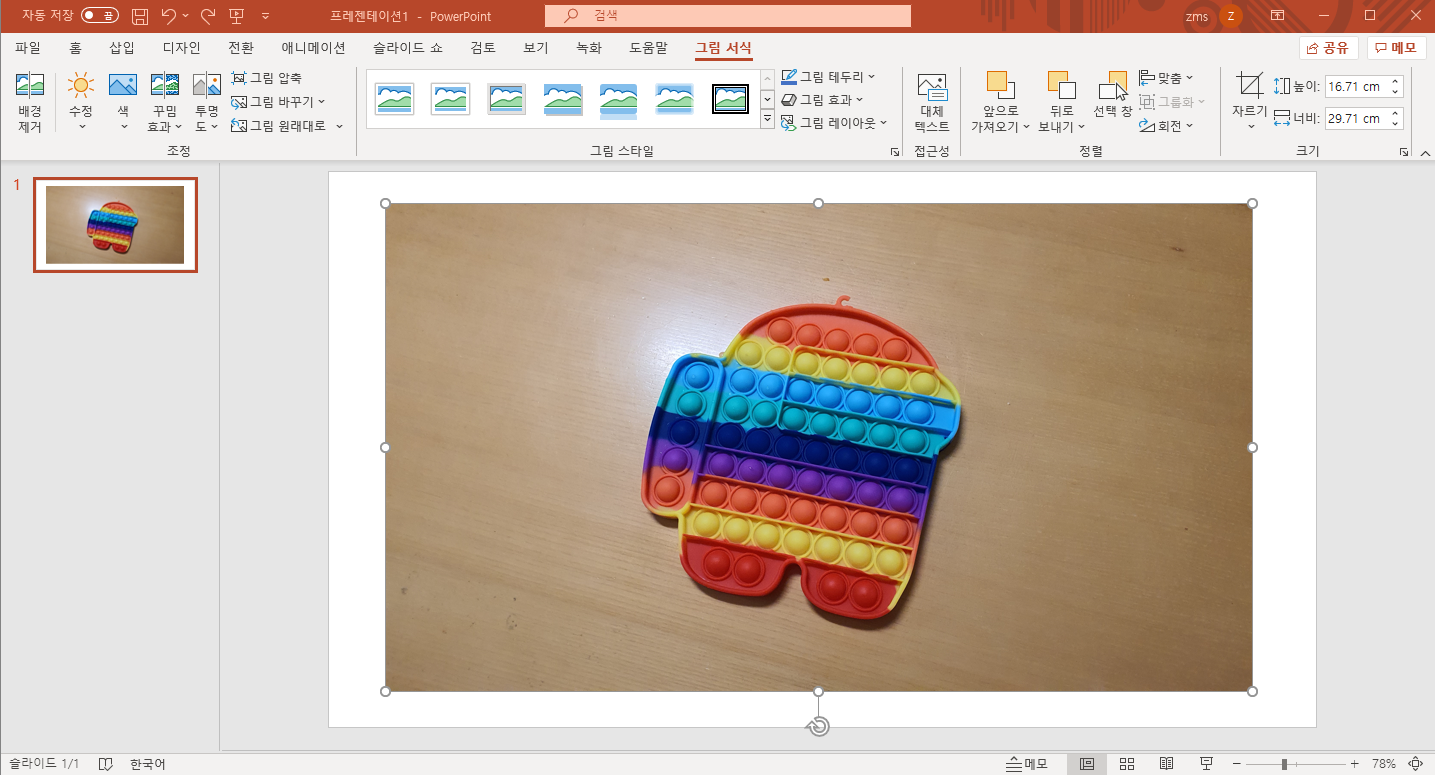1435x775 pixels.
Task: Switch to Animations (애니메이션) tab
Action: [313, 47]
